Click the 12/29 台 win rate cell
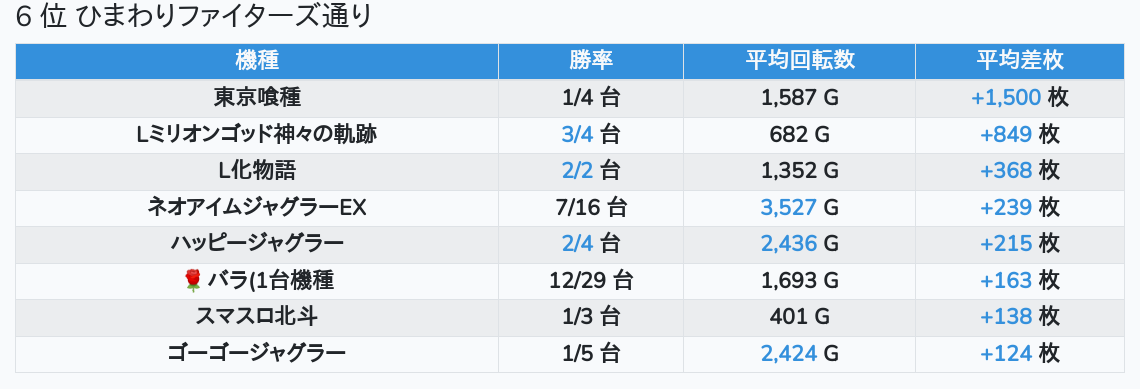 [590, 281]
